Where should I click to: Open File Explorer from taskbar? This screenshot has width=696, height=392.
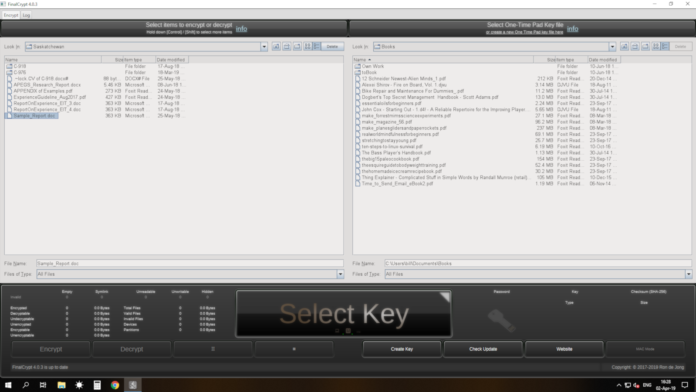pyautogui.click(x=61, y=385)
